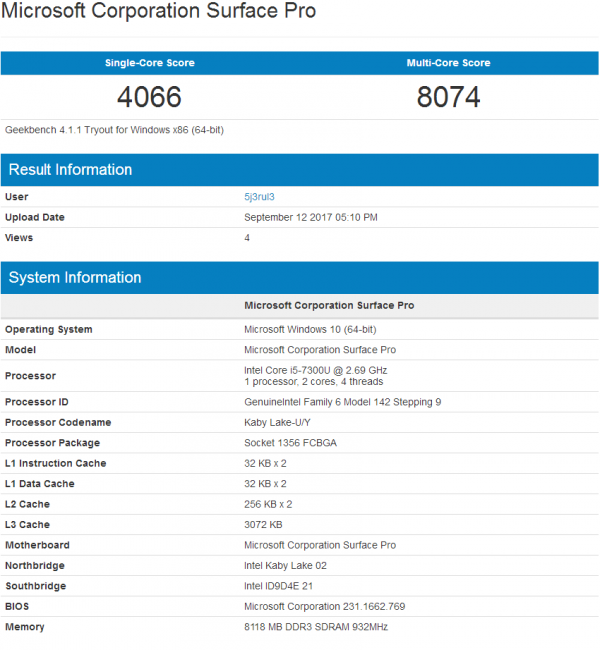Click the Socket 1356 FCBGA value
Viewport: 600px width, 650px height.
290,443
